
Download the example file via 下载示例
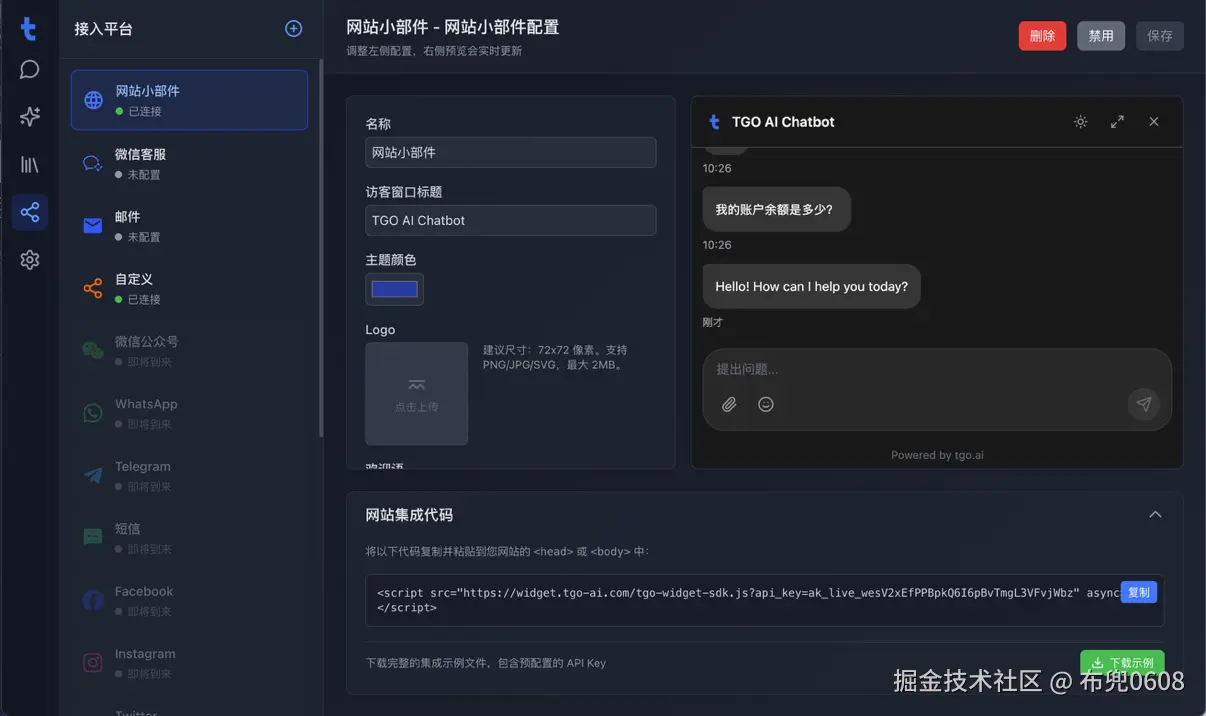(x=1121, y=661)
